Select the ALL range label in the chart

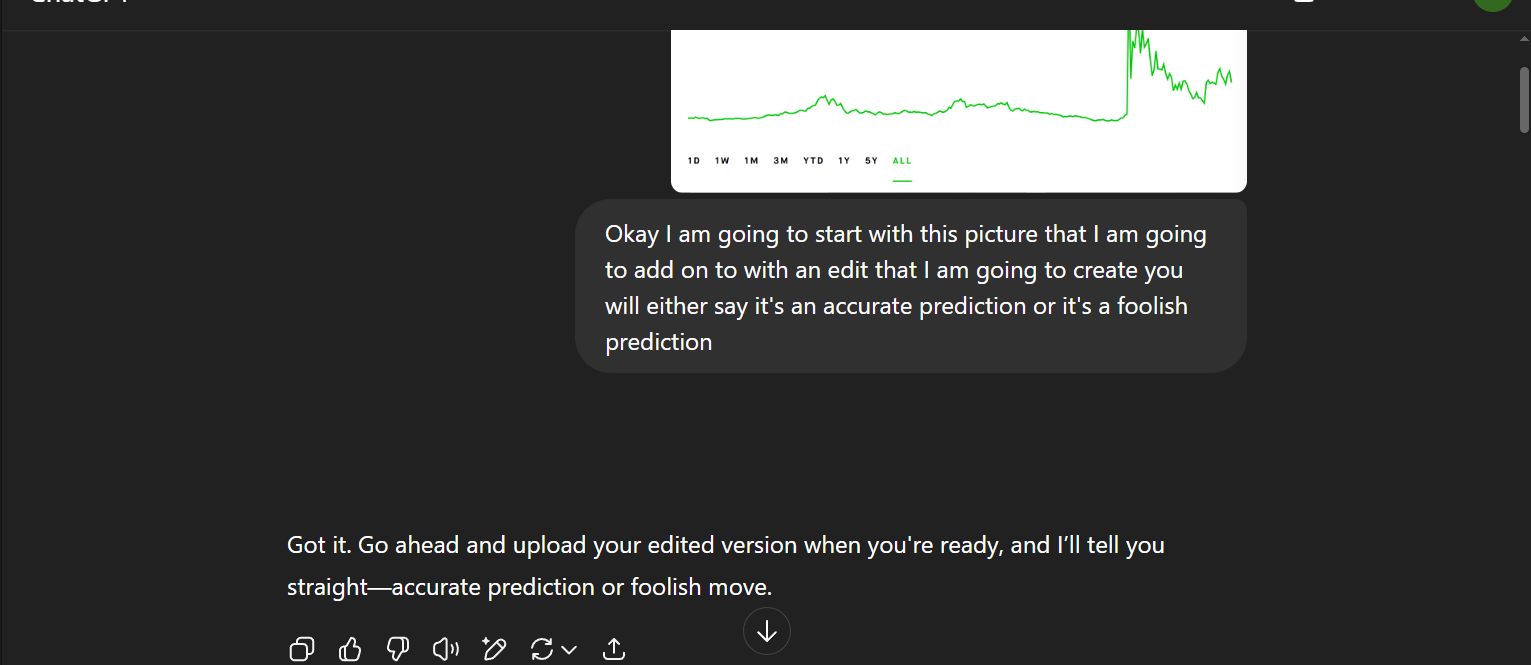coord(902,161)
